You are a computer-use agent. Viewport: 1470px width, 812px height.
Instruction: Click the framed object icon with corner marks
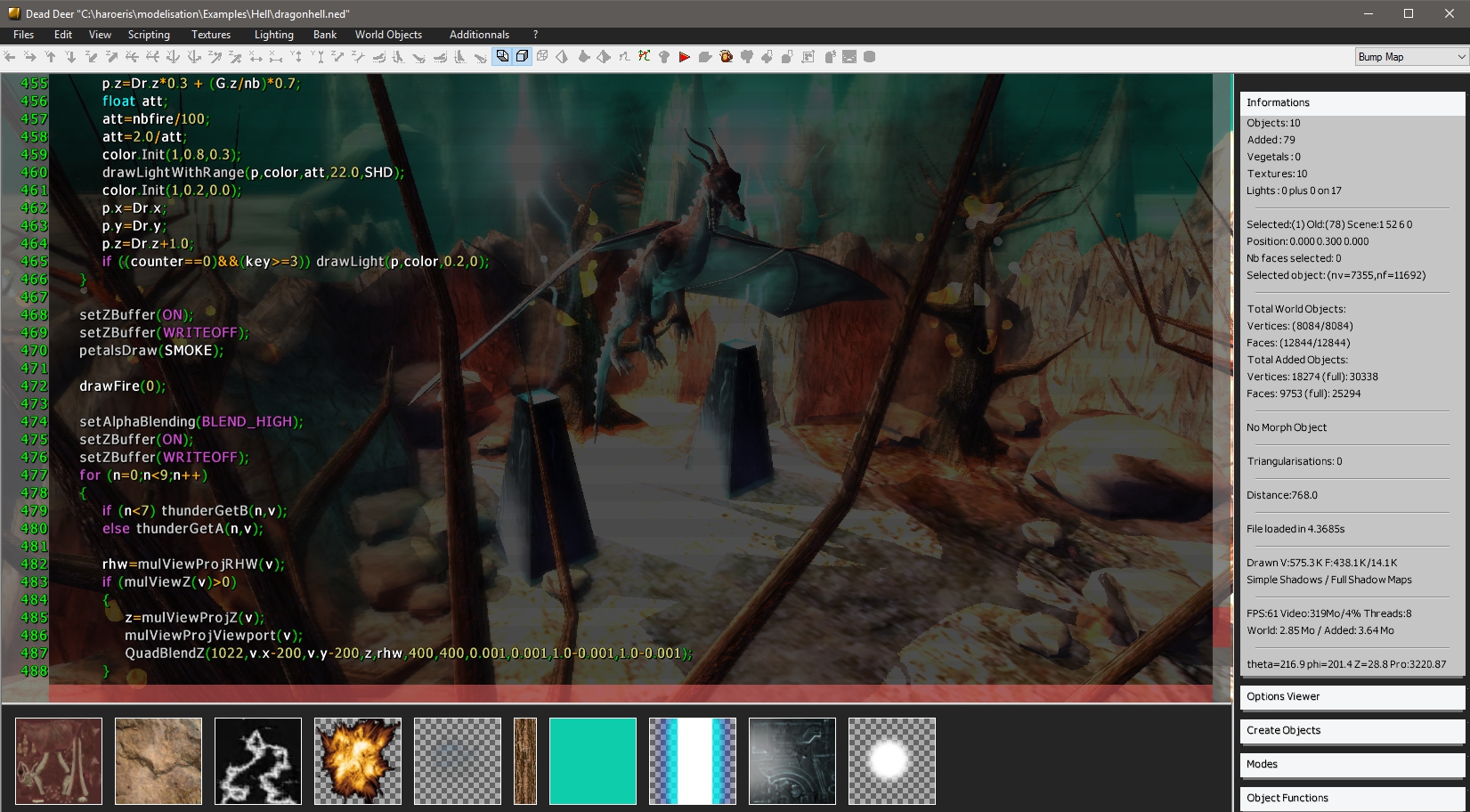pos(808,57)
